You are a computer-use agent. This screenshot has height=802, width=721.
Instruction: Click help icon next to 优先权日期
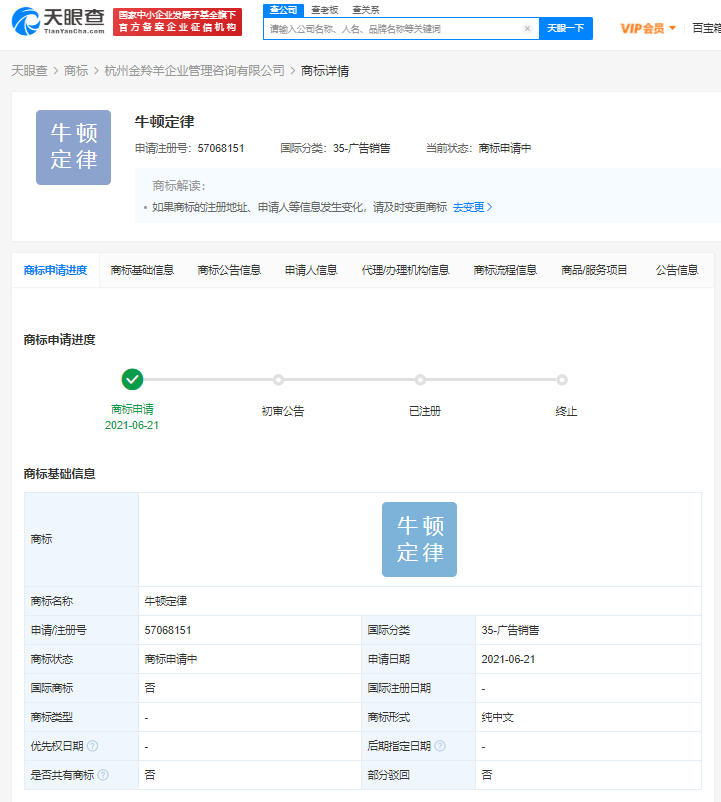(x=92, y=746)
